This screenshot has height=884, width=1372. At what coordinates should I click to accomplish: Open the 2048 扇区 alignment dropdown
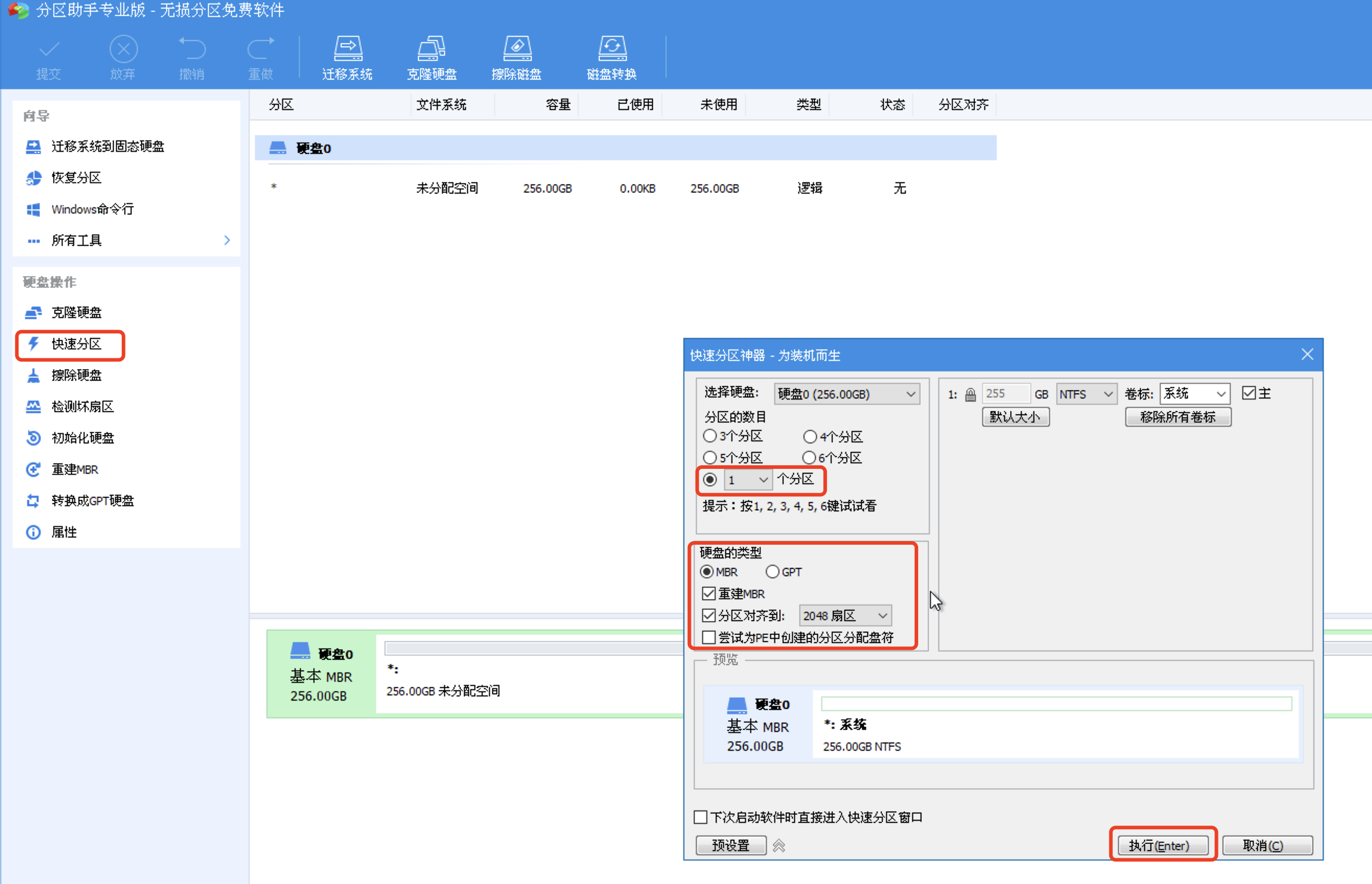point(845,615)
